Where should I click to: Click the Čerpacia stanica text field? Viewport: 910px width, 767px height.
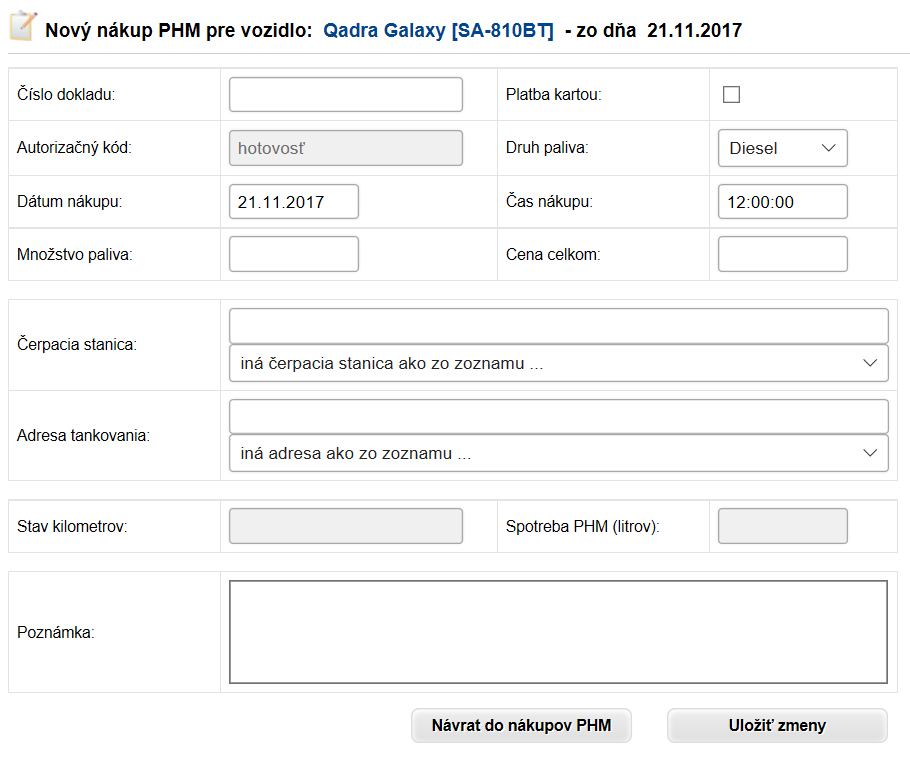pyautogui.click(x=558, y=326)
